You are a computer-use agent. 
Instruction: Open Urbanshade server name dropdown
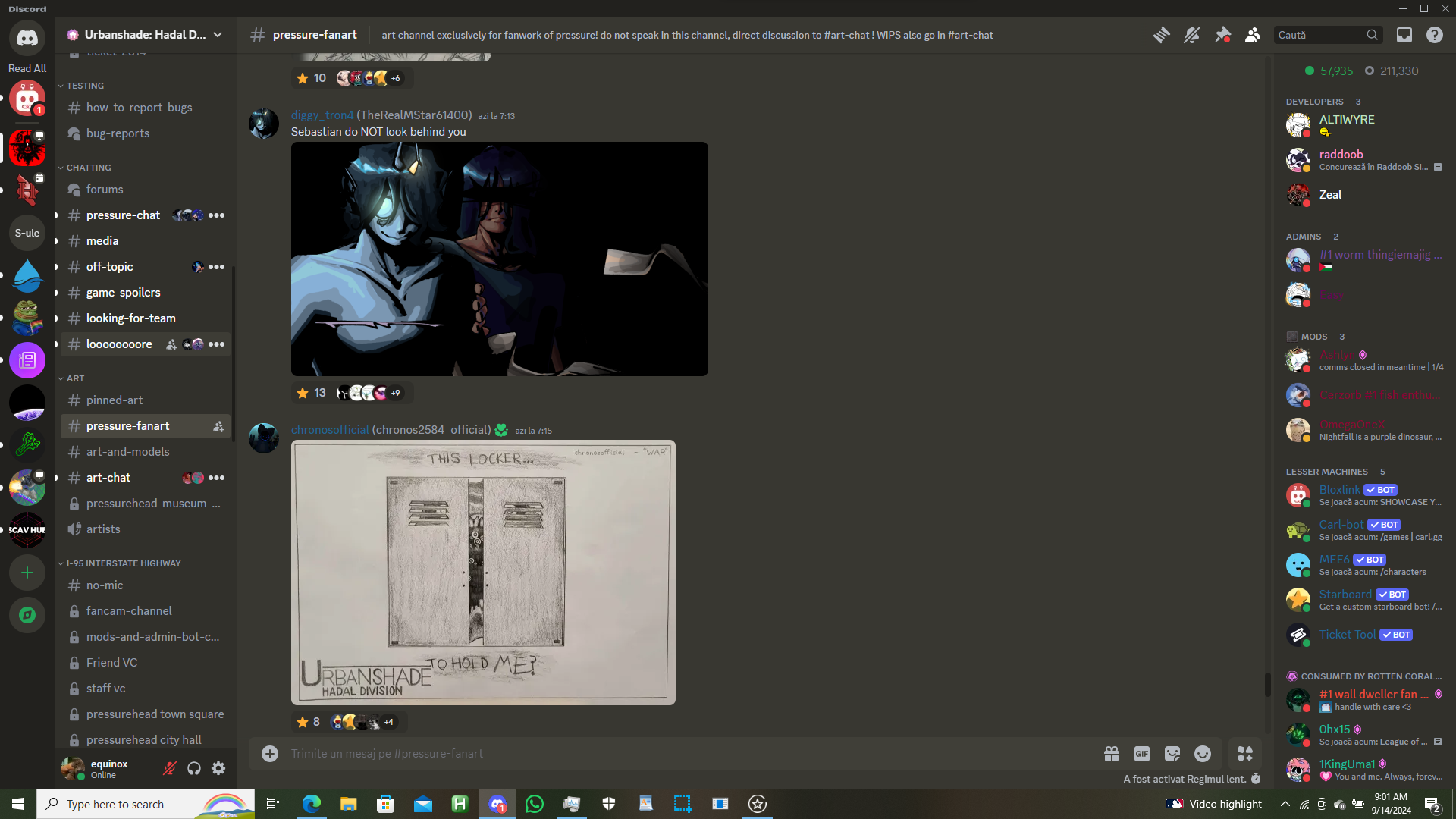145,35
